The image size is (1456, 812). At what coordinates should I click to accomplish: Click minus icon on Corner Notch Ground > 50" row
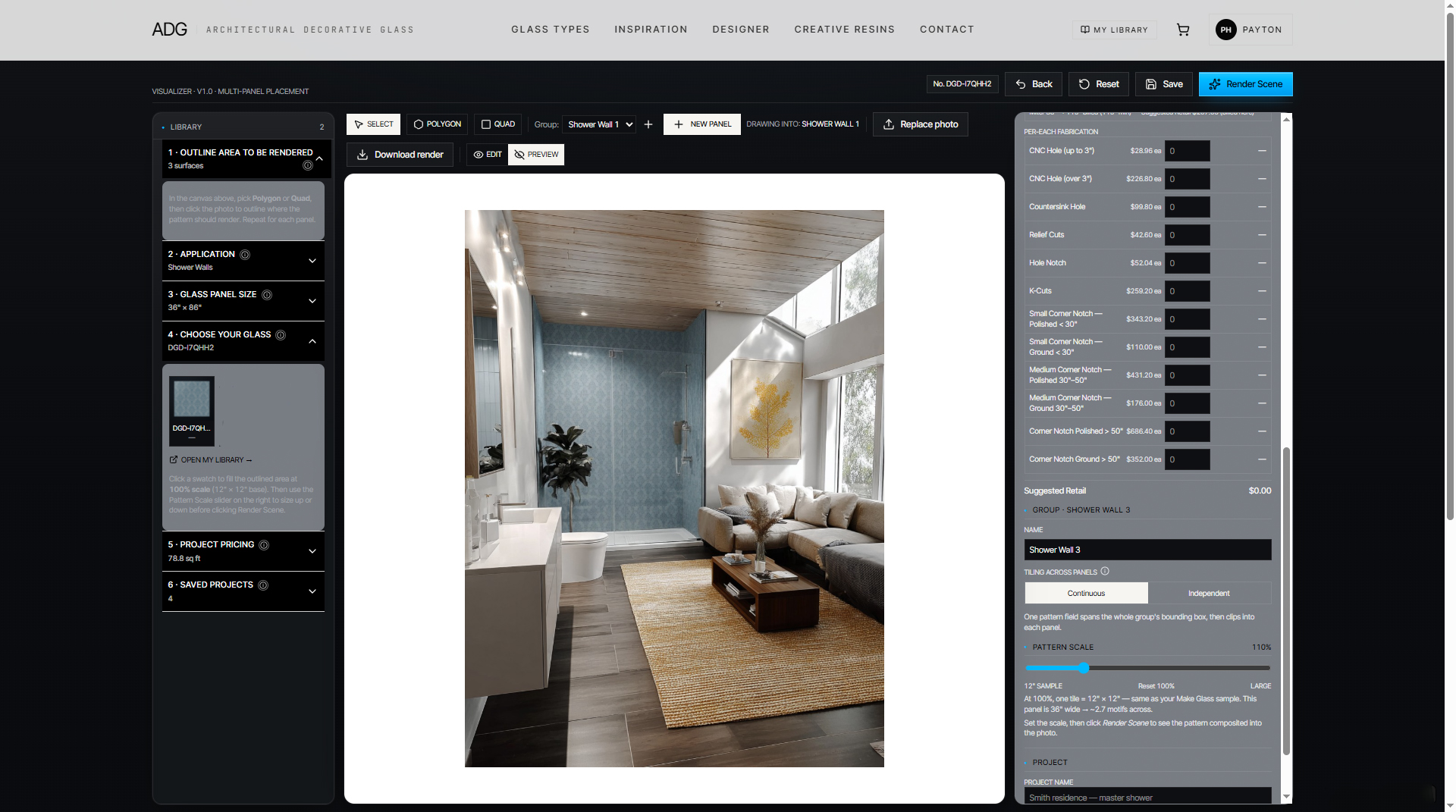point(1262,459)
